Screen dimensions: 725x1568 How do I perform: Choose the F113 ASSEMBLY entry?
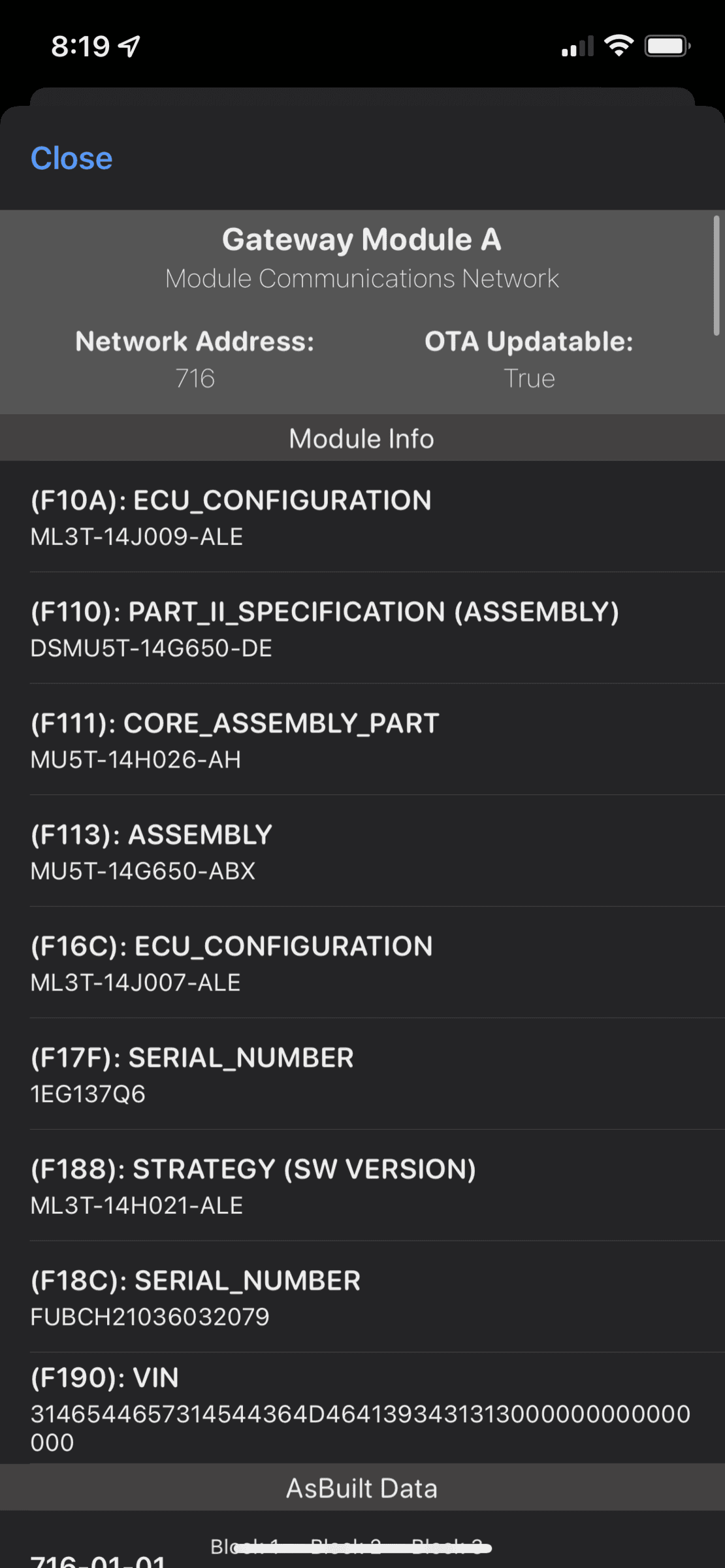click(362, 851)
